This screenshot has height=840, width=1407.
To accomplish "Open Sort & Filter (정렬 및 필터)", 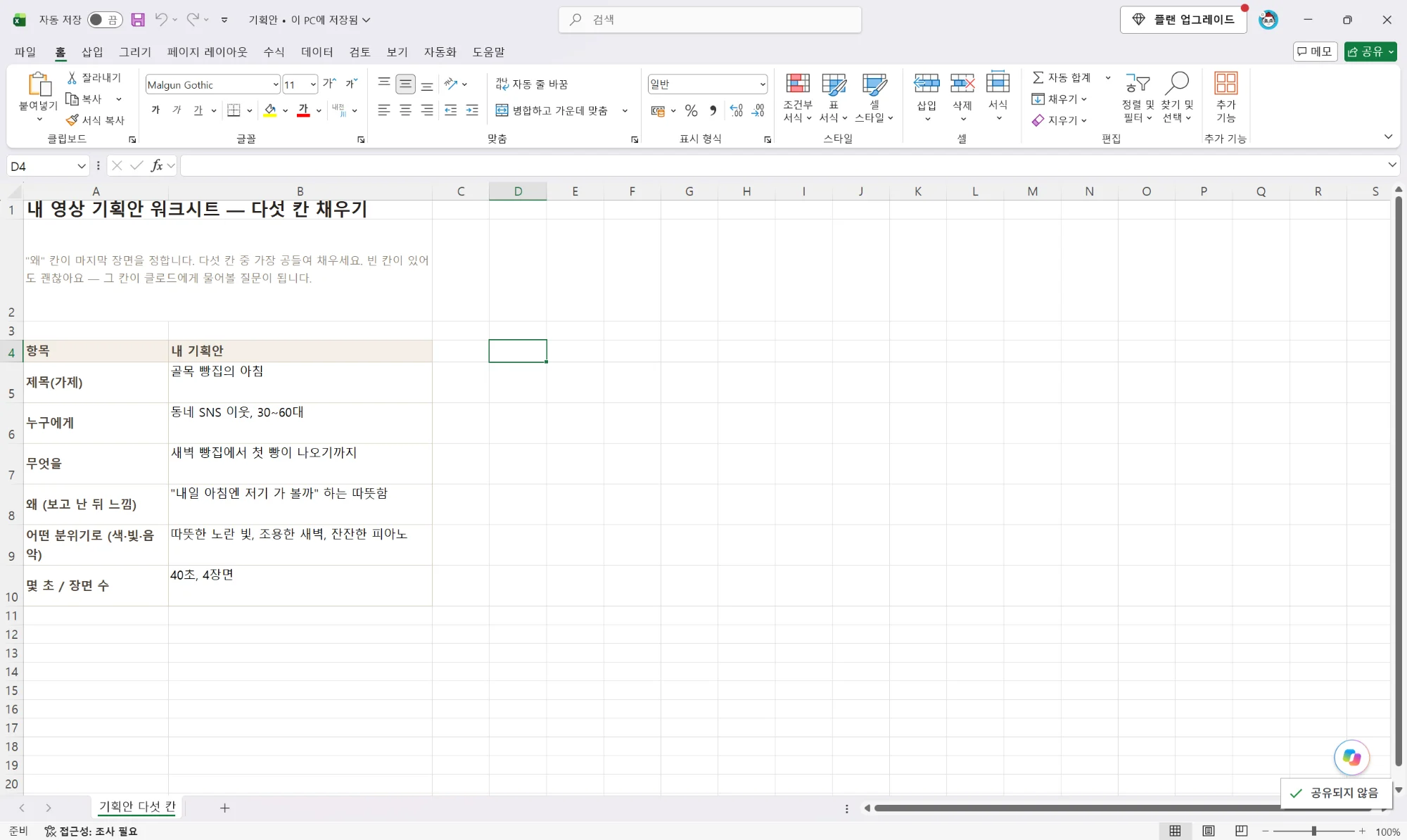I will coord(1138,97).
